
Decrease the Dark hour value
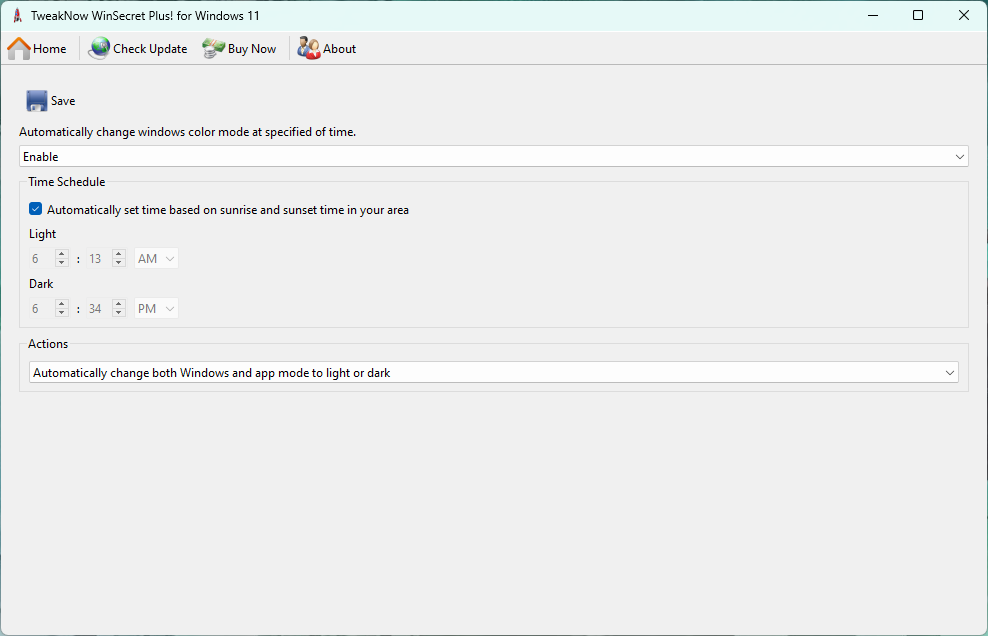(62, 313)
